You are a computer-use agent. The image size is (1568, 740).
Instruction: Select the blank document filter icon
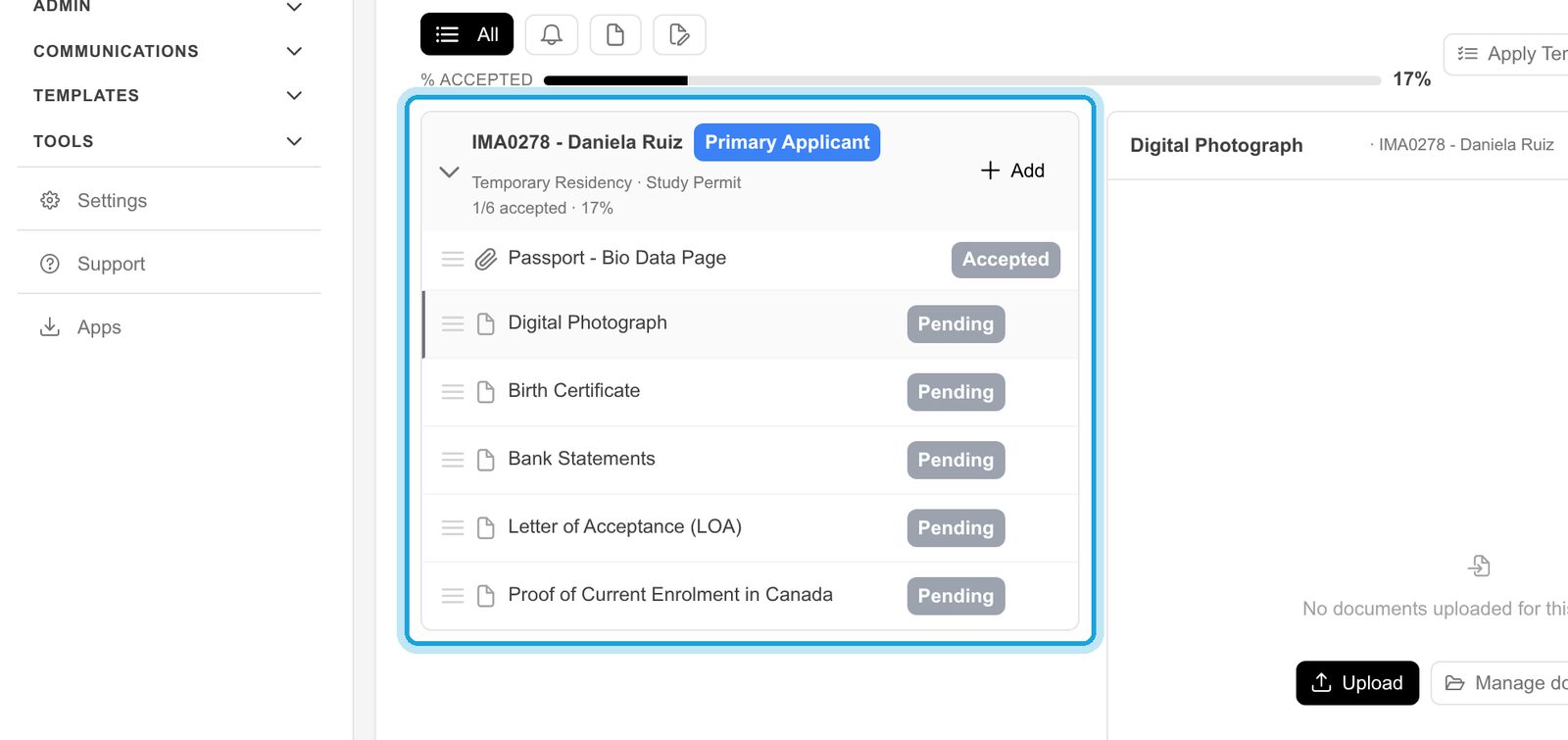(x=615, y=34)
